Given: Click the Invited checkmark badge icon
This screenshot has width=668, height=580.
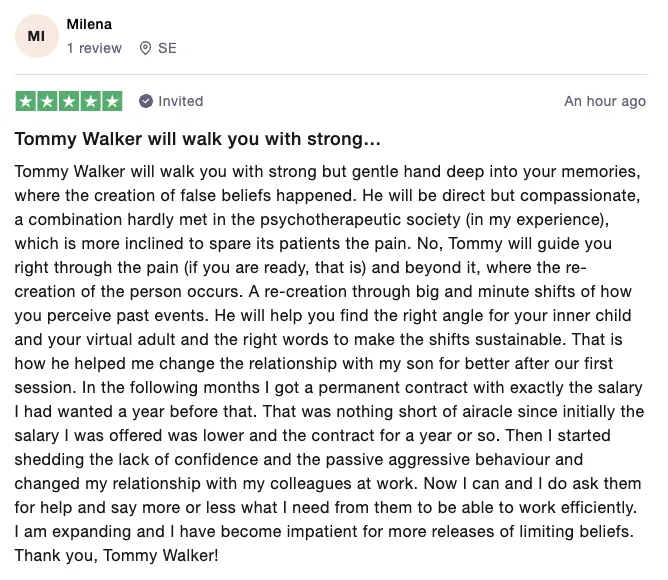Looking at the screenshot, I should 146,101.
